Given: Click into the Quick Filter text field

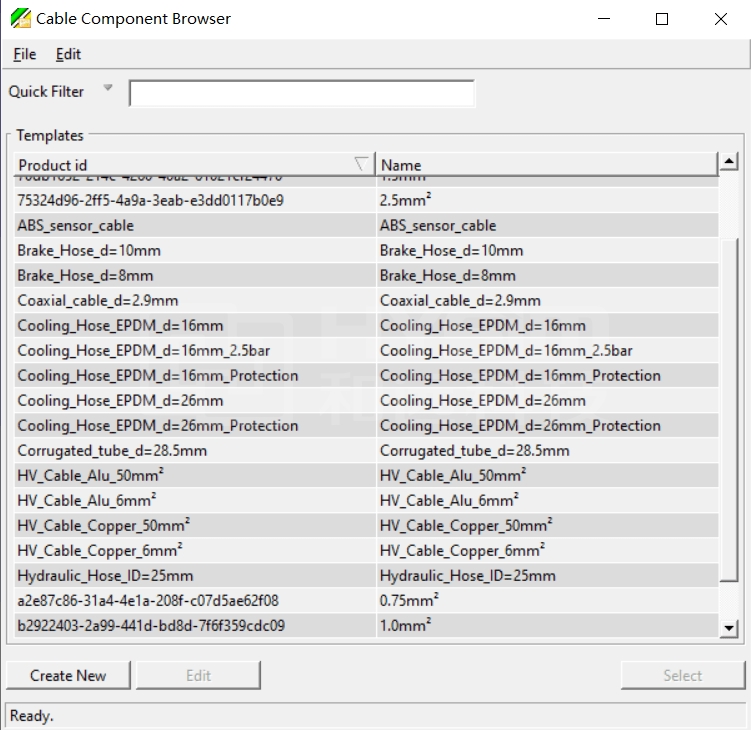Looking at the screenshot, I should [x=302, y=93].
